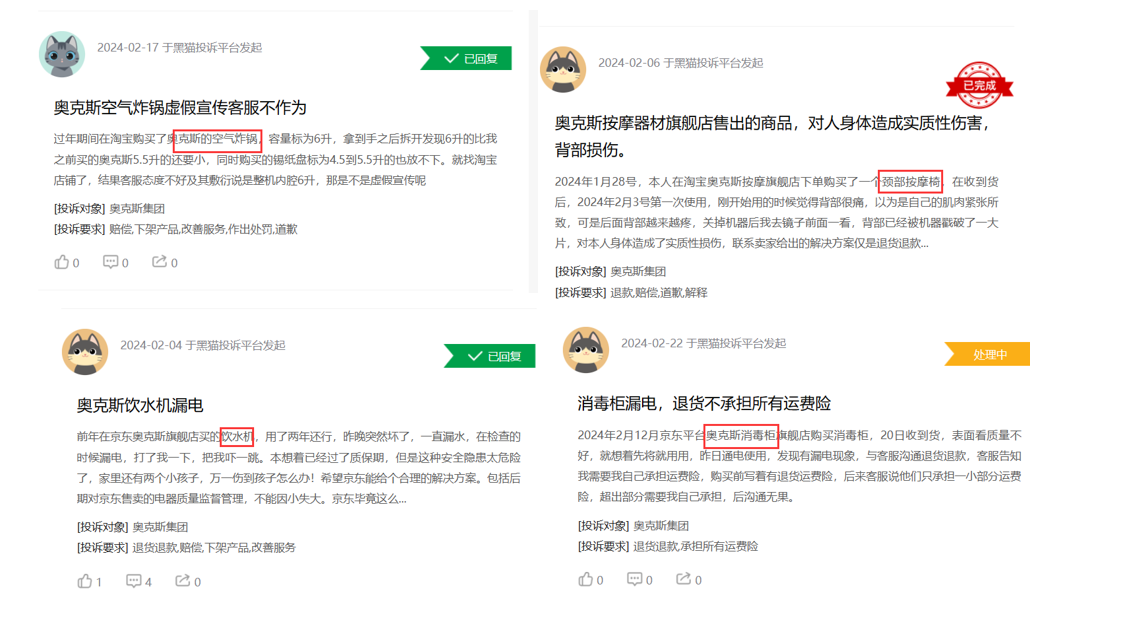Like the 奥克斯空气炸锅 complaint post
This screenshot has height=617, width=1126.
66,262
